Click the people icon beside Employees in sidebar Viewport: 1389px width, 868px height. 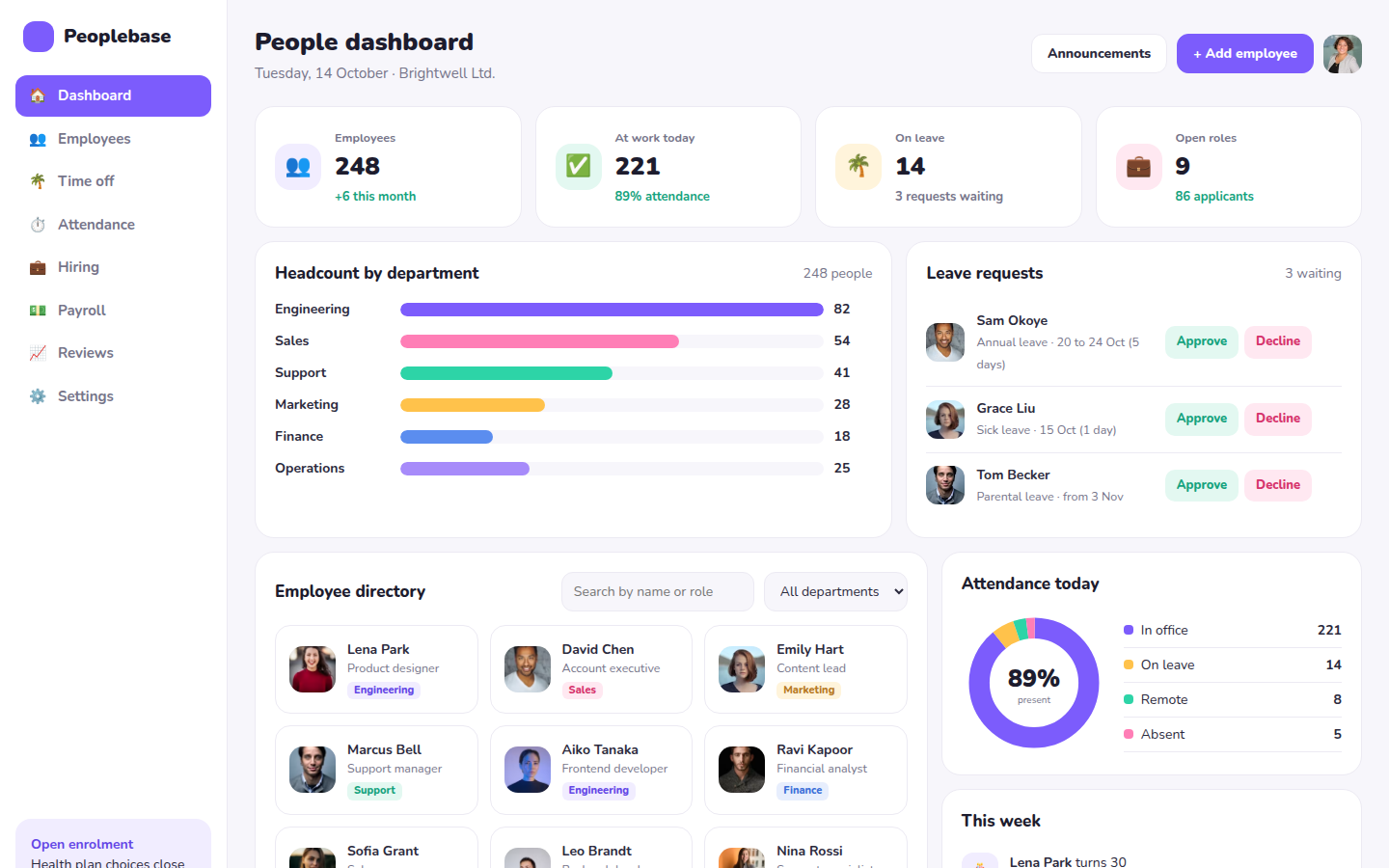pos(38,139)
